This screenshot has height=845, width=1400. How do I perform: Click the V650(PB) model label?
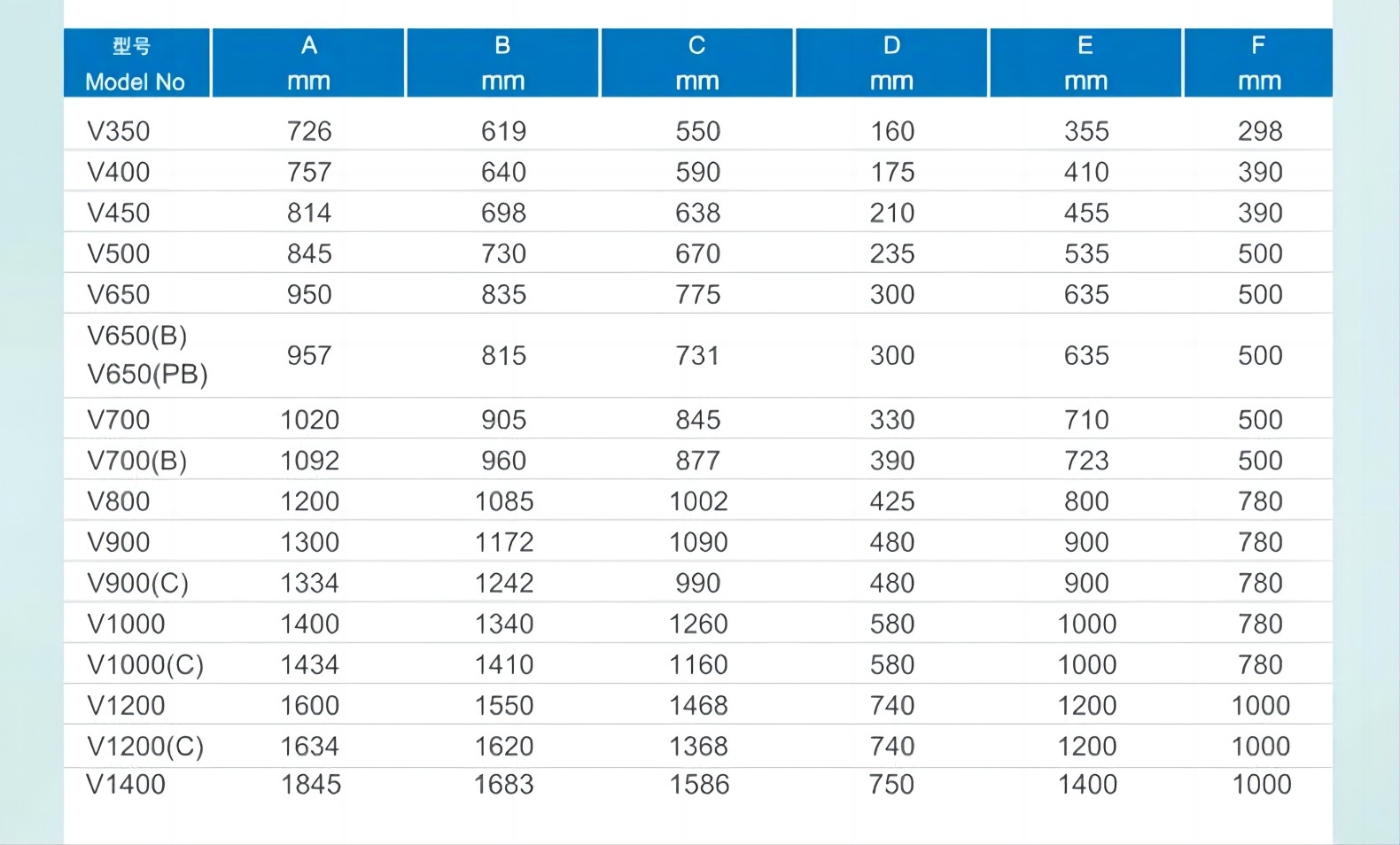pyautogui.click(x=147, y=375)
